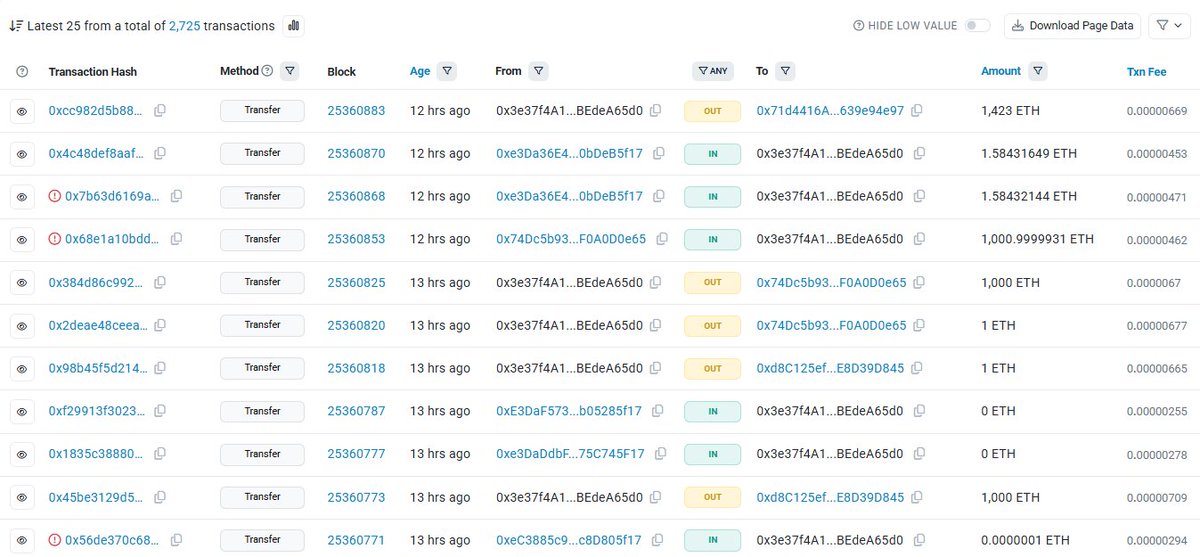Viewport: 1200px width, 557px height.
Task: Open block 25360870
Action: point(356,153)
